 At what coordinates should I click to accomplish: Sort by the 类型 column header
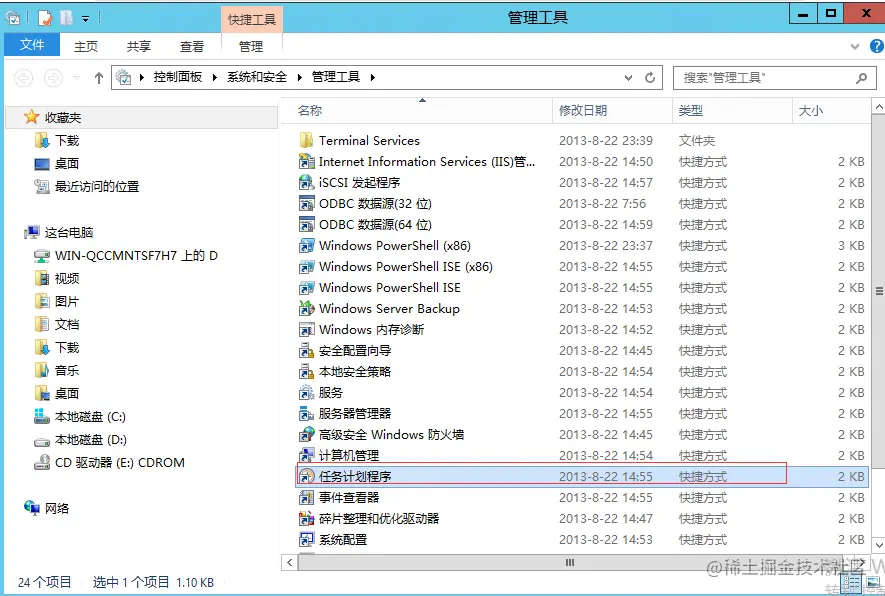pyautogui.click(x=732, y=111)
